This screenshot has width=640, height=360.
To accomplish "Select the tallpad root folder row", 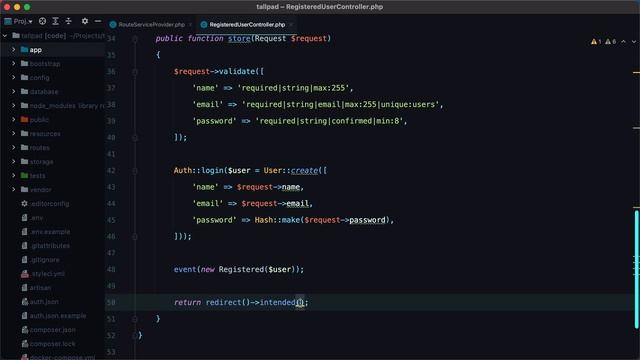I will click(53, 36).
